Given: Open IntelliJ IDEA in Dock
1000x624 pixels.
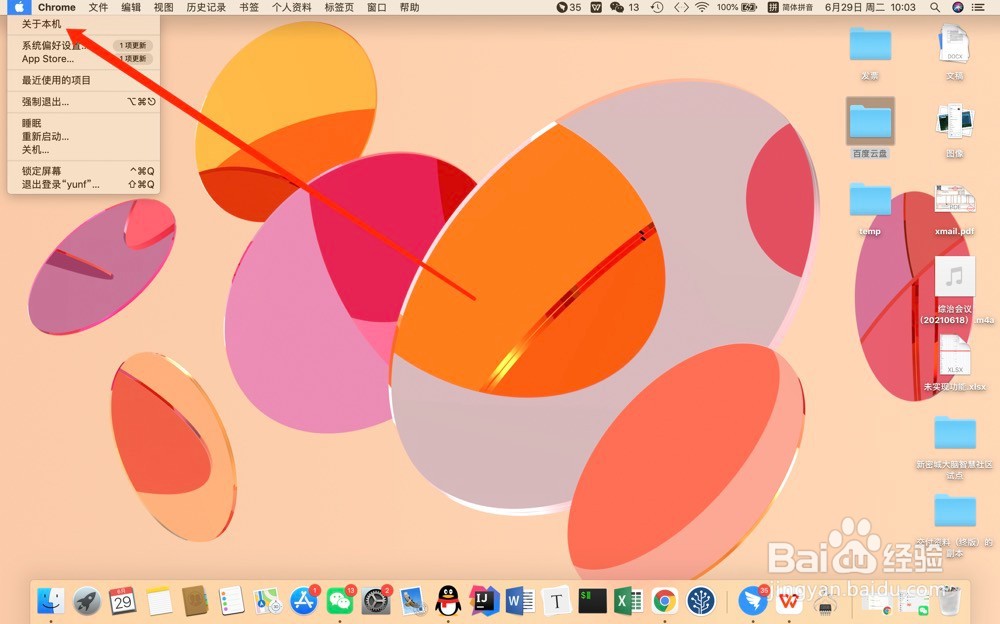Looking at the screenshot, I should [485, 600].
